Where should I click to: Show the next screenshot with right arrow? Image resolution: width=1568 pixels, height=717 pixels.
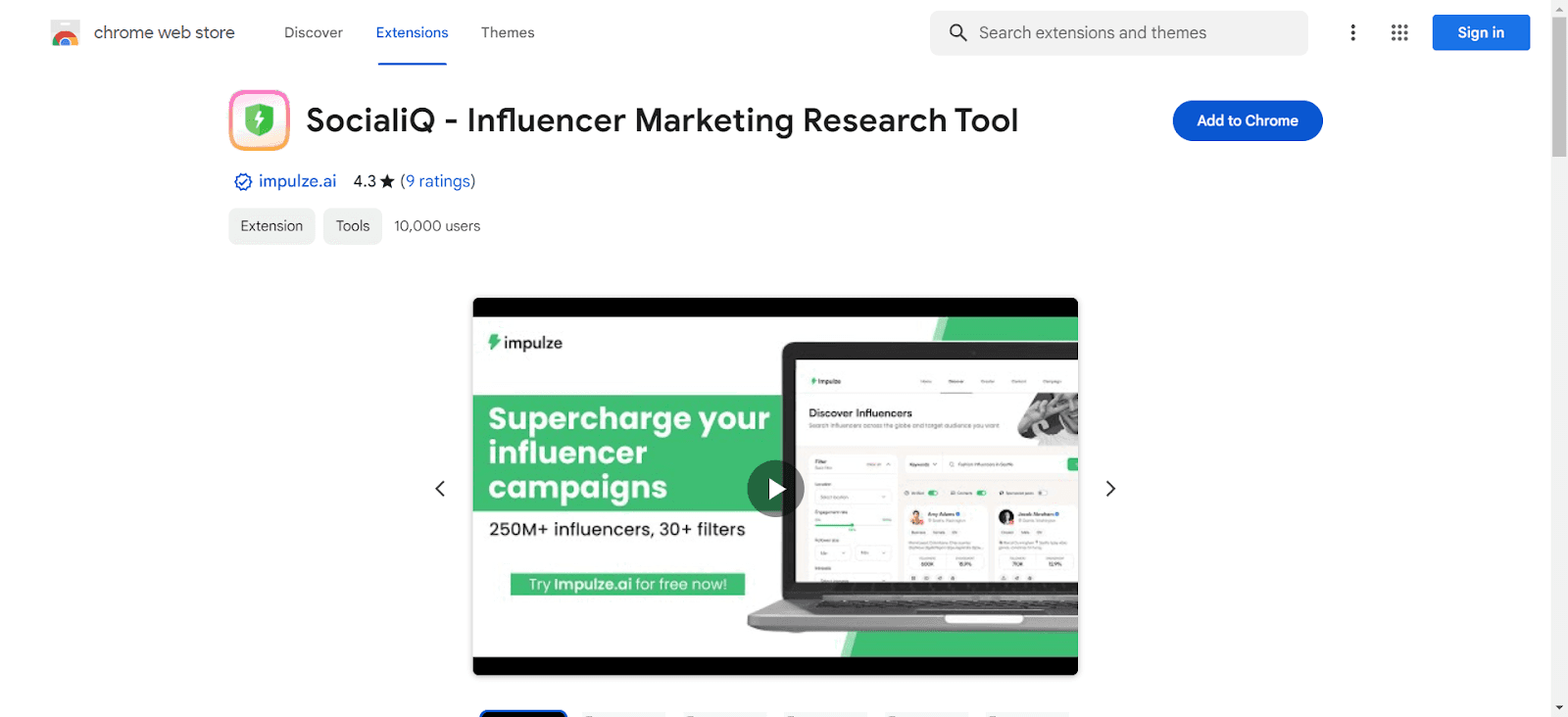click(x=1110, y=488)
